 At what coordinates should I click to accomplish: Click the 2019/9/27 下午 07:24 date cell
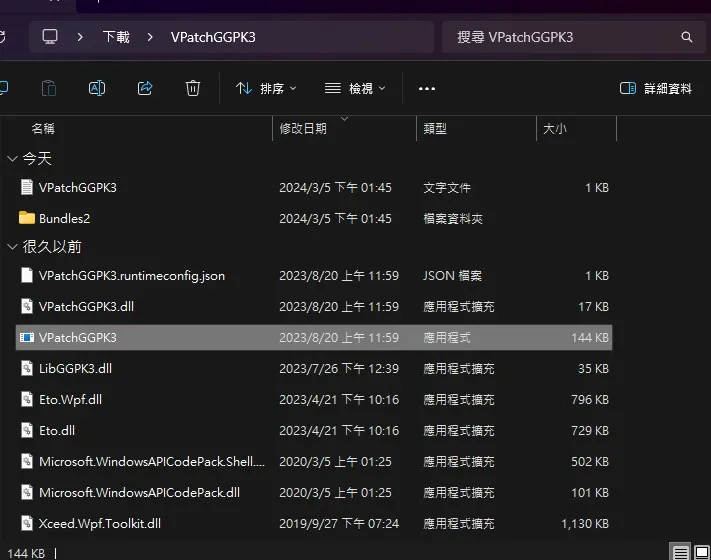pyautogui.click(x=339, y=524)
